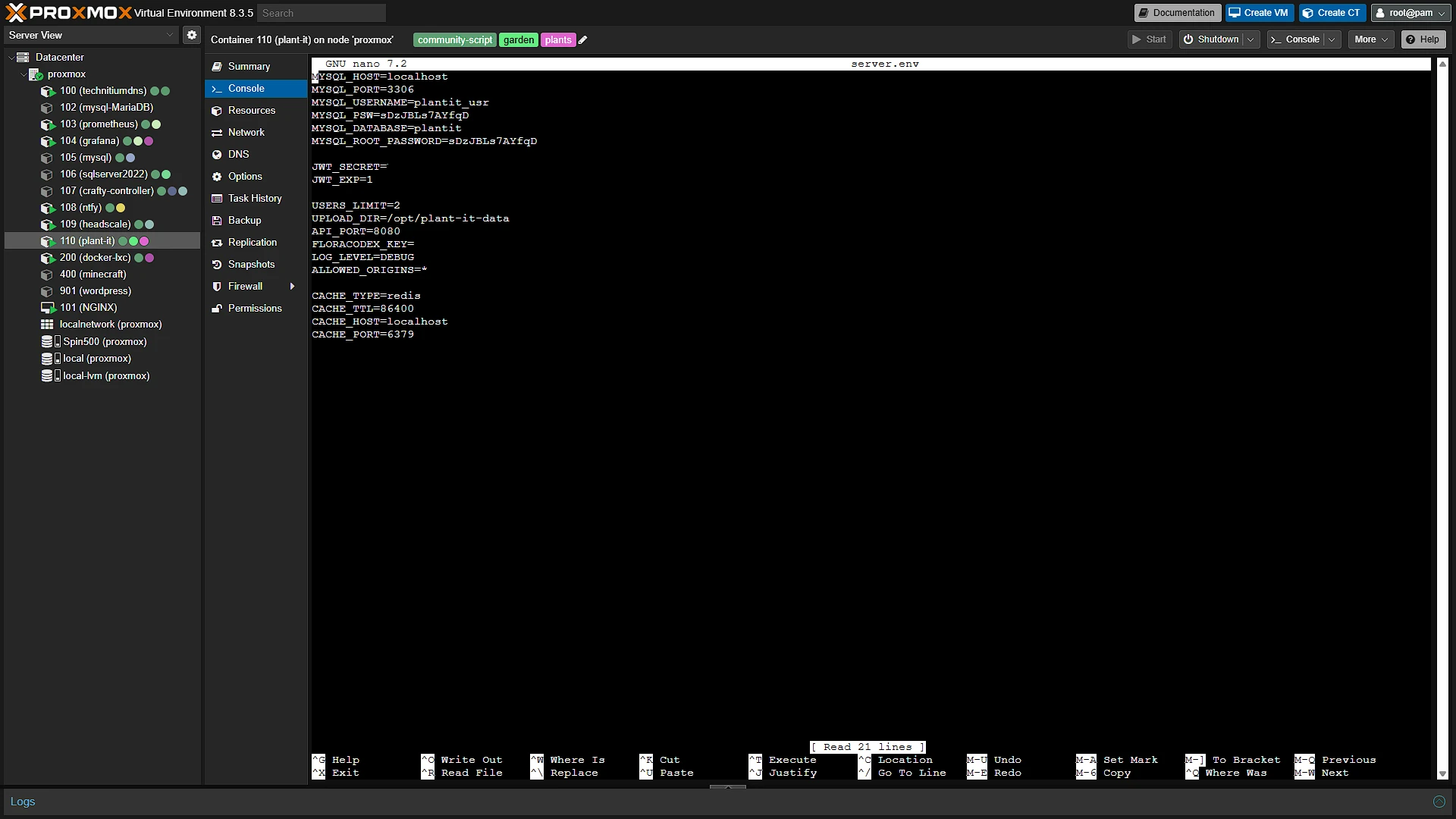Click localnetwork SDN grid icon

click(x=47, y=325)
